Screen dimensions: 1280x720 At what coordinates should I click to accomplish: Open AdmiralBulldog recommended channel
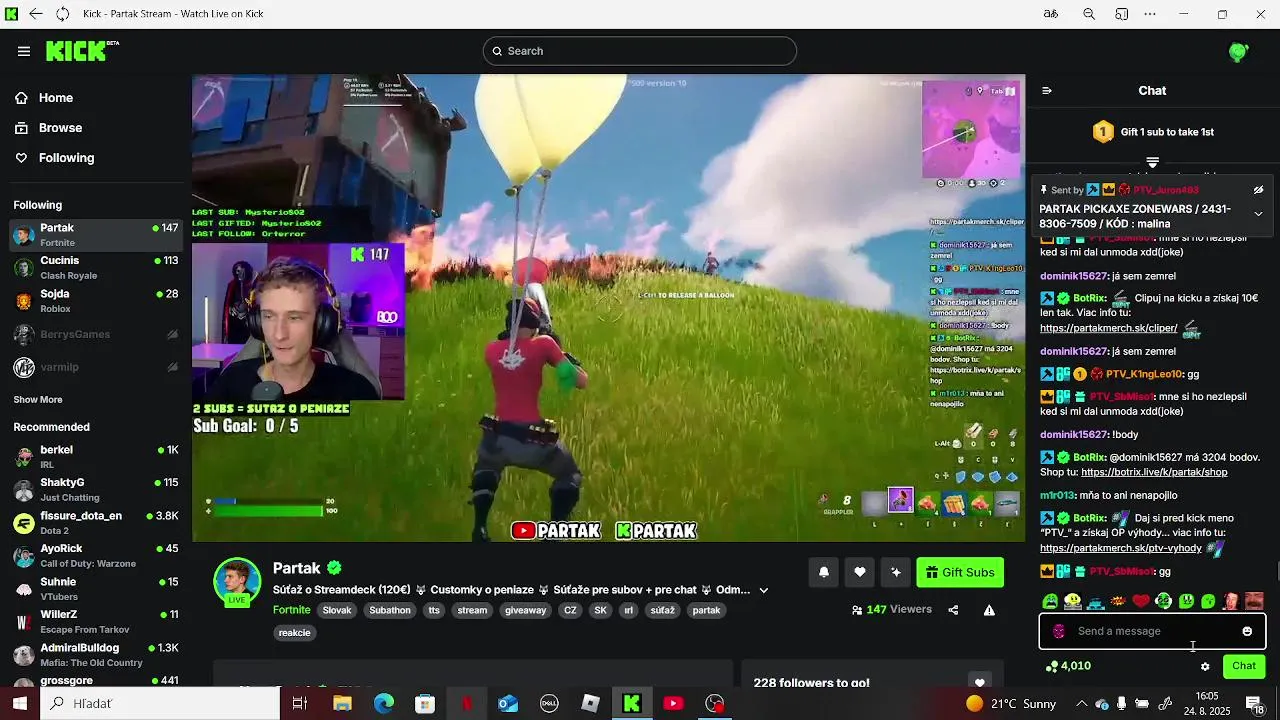[96, 654]
